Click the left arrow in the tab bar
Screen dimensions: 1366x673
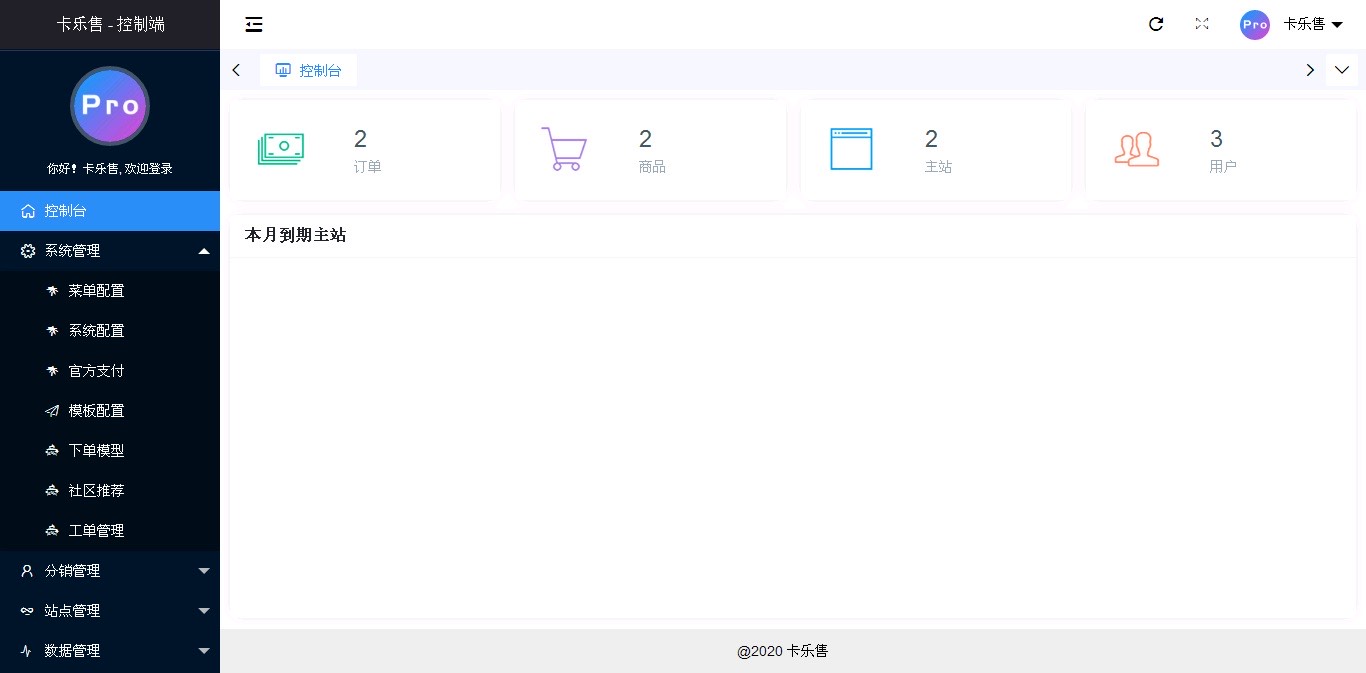click(x=236, y=70)
